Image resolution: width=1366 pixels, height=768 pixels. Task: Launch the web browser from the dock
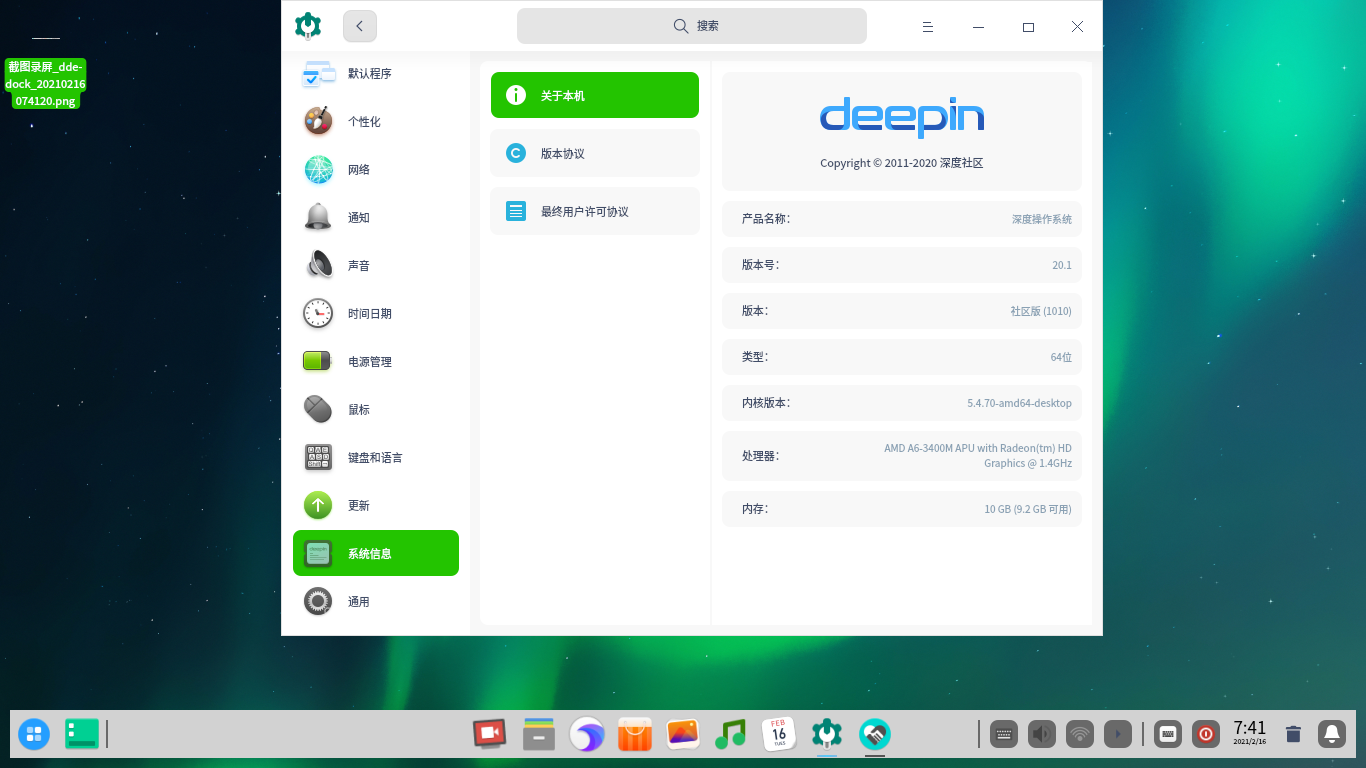click(587, 734)
